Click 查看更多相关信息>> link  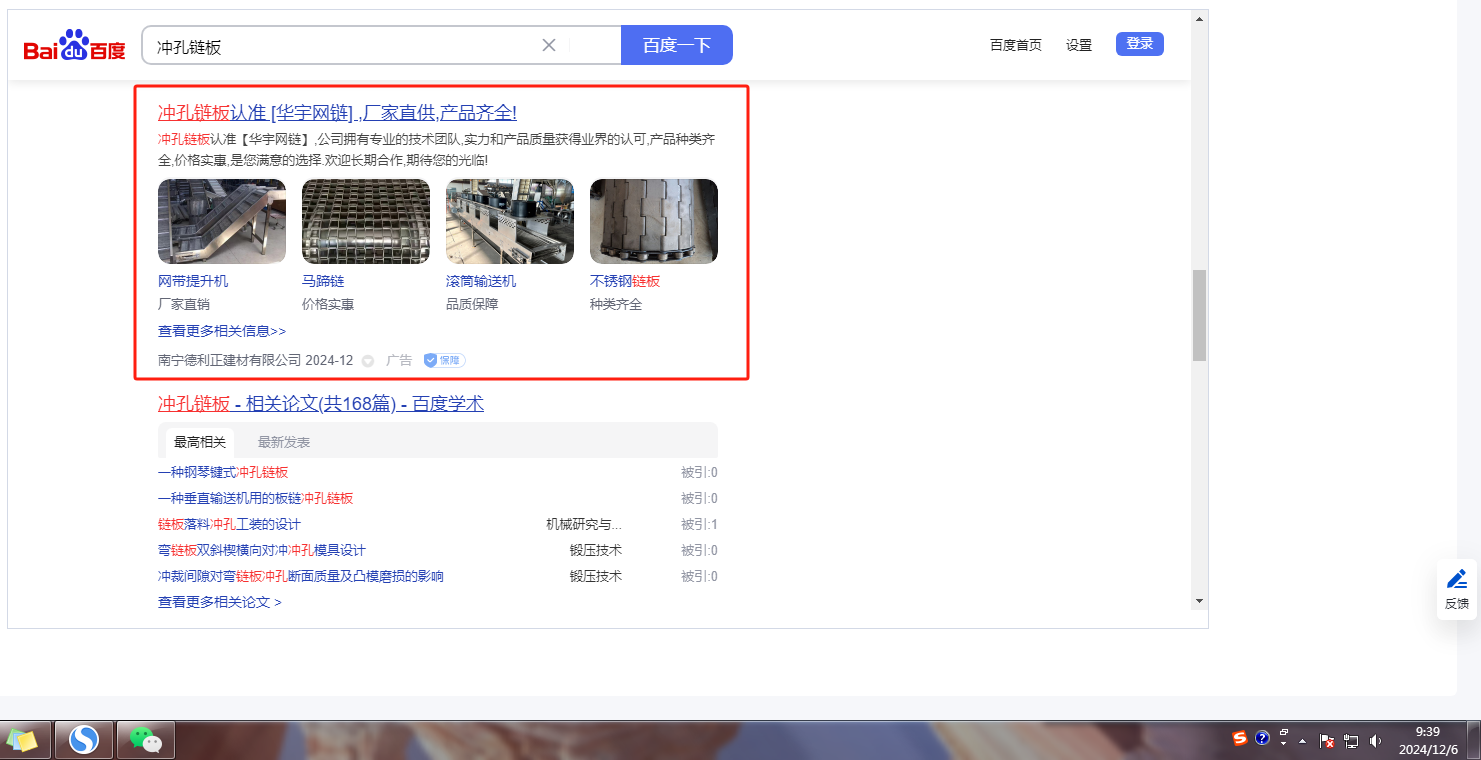point(222,331)
